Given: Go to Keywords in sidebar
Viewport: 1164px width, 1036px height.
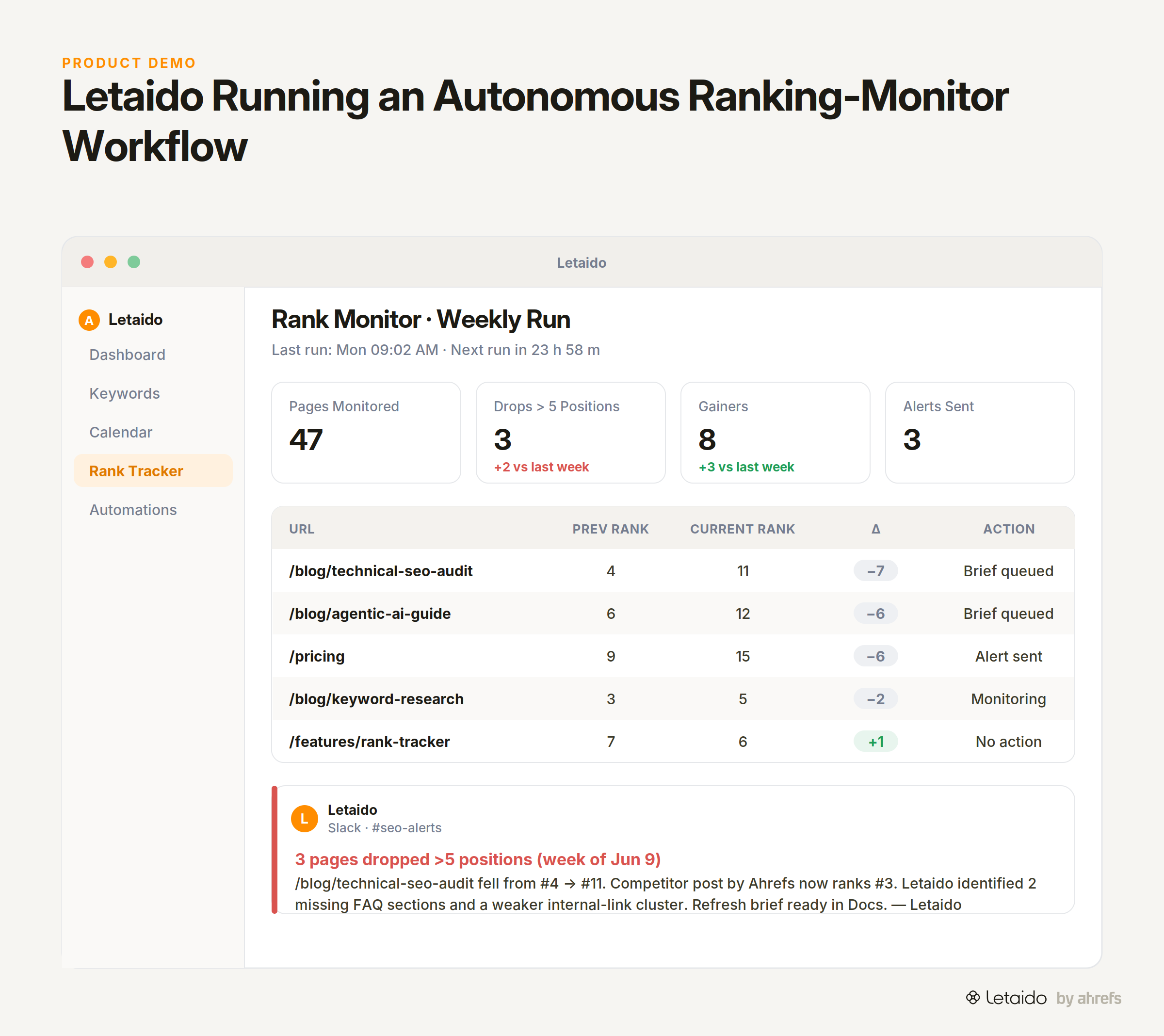Looking at the screenshot, I should pyautogui.click(x=124, y=393).
